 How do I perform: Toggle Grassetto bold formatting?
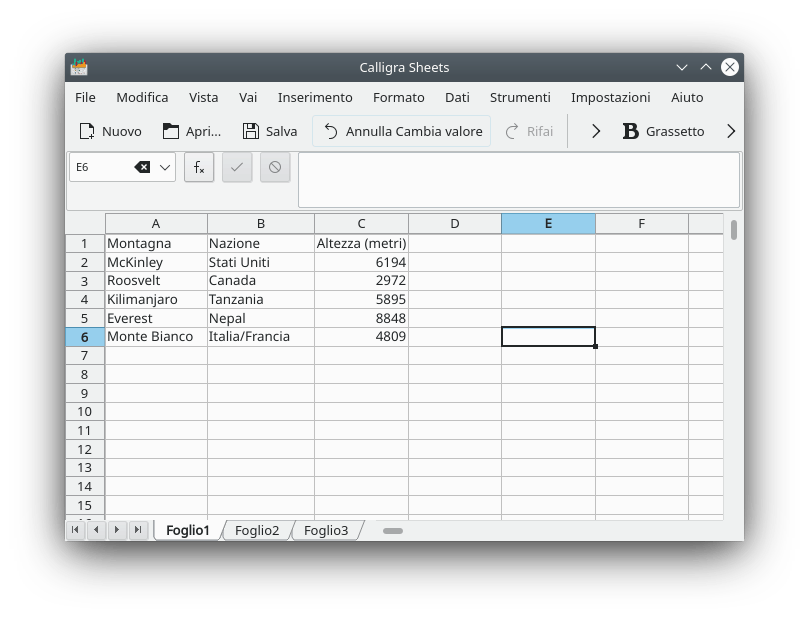coord(663,131)
